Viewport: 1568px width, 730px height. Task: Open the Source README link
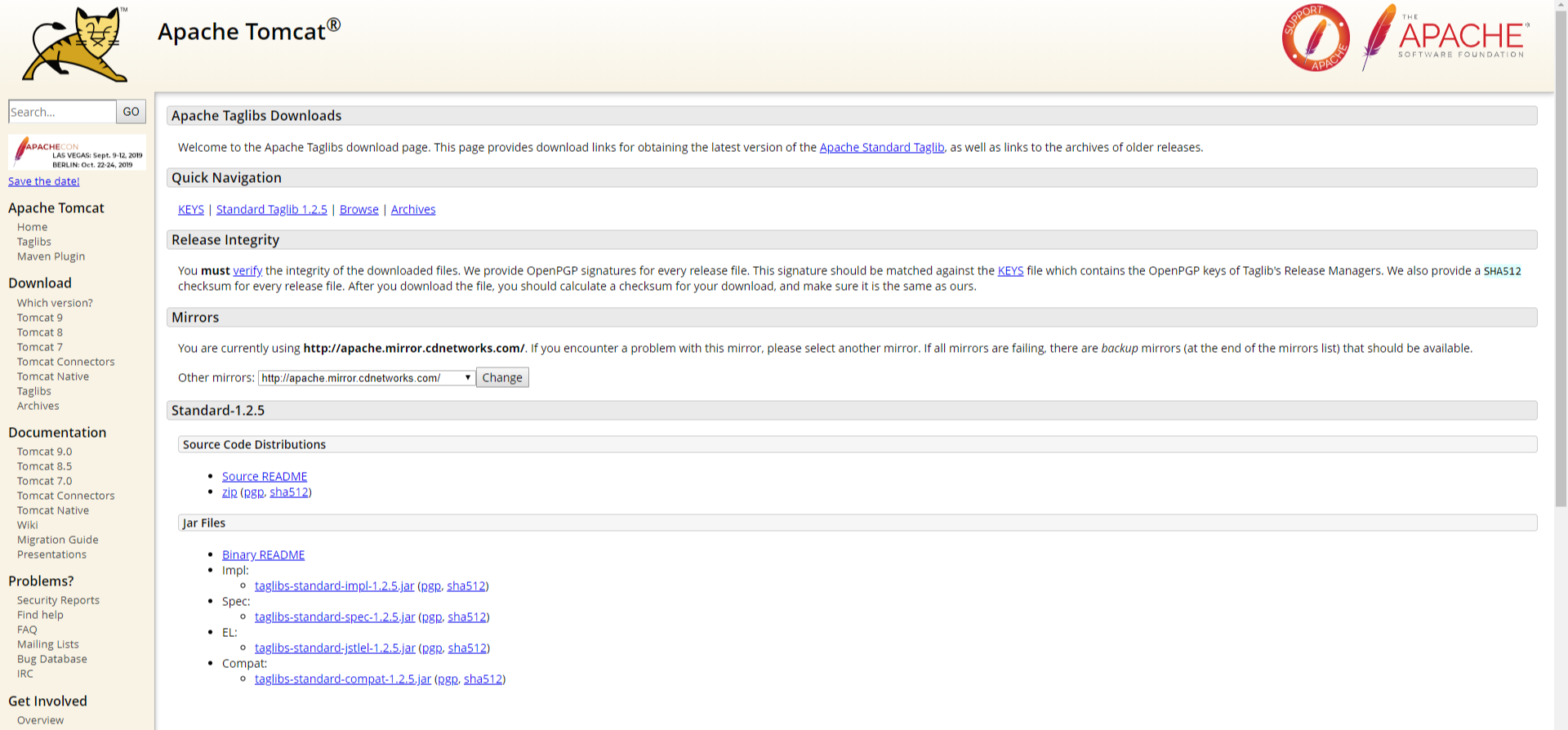265,477
